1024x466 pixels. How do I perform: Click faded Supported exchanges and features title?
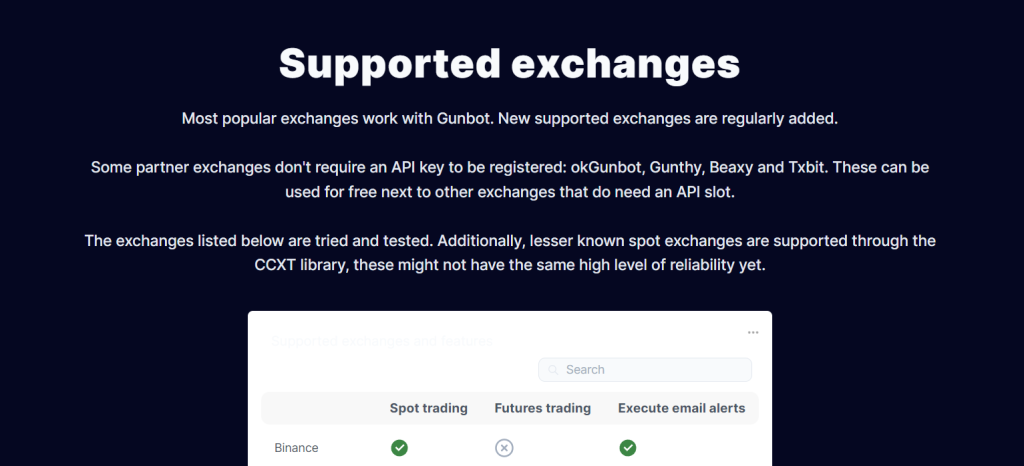pyautogui.click(x=381, y=341)
